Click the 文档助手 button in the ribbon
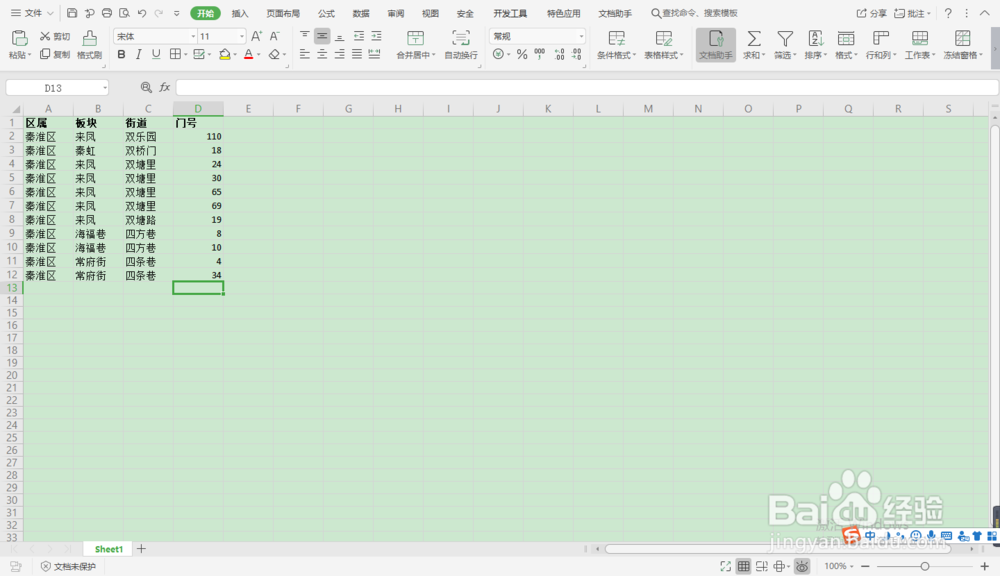The height and width of the screenshot is (576, 1000). pos(715,44)
